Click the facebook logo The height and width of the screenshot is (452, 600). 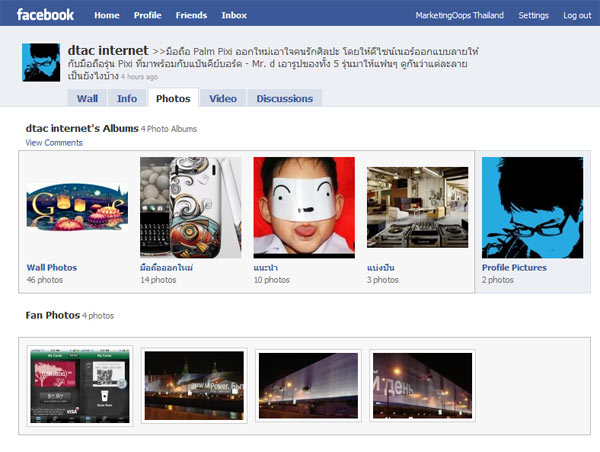45,15
